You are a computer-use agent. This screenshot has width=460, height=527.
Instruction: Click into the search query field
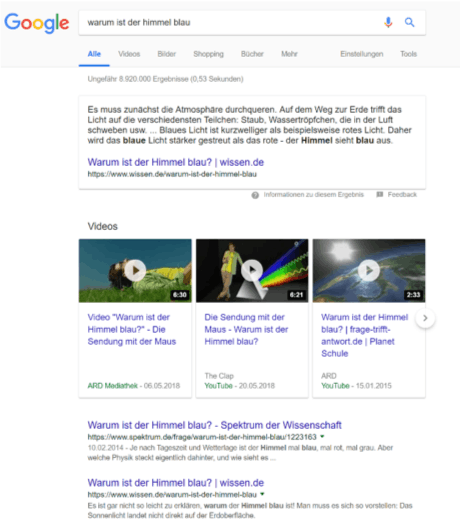[232, 23]
